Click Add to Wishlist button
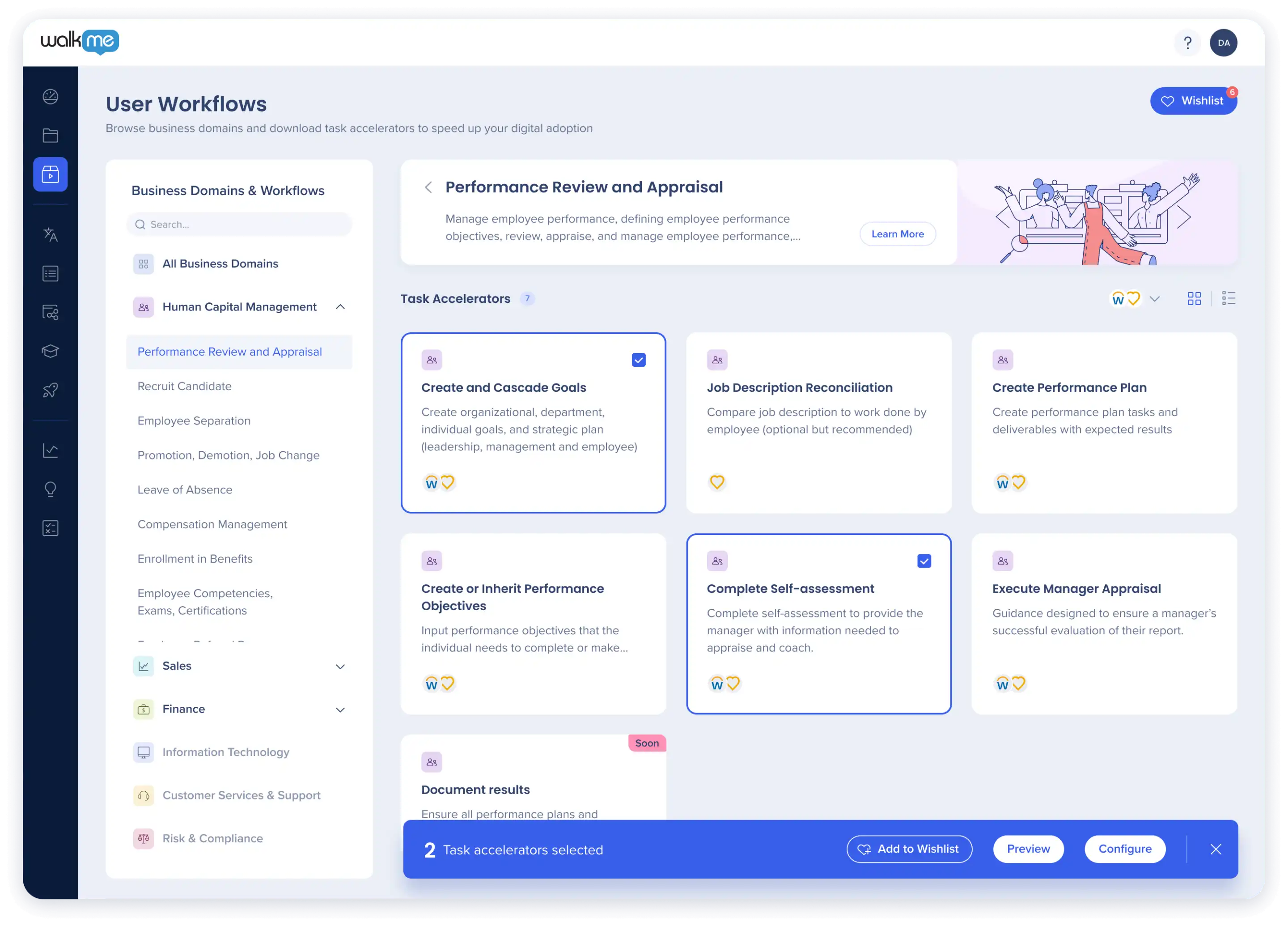1288x926 pixels. (x=909, y=850)
